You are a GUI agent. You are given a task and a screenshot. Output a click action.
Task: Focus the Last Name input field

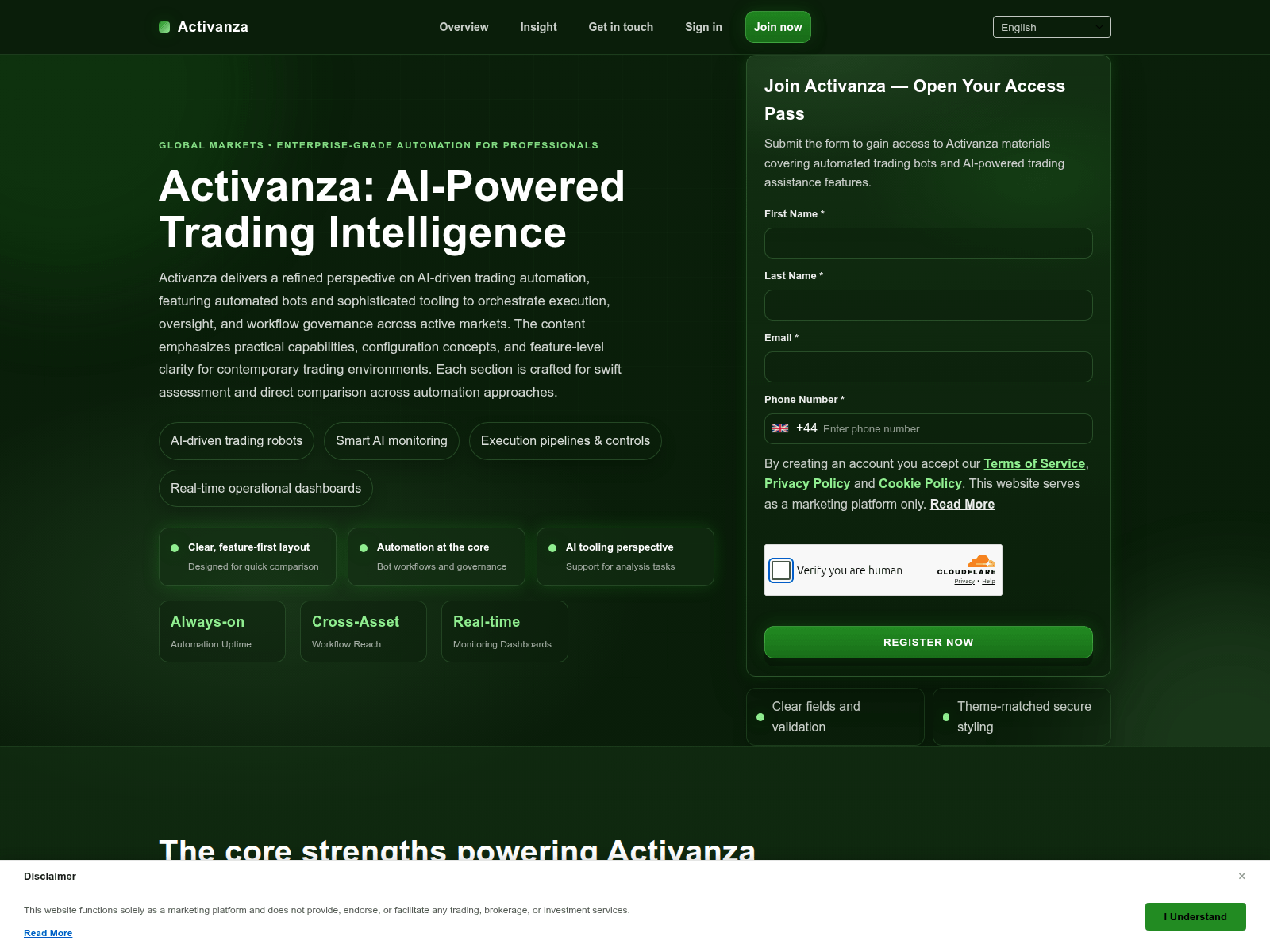928,305
